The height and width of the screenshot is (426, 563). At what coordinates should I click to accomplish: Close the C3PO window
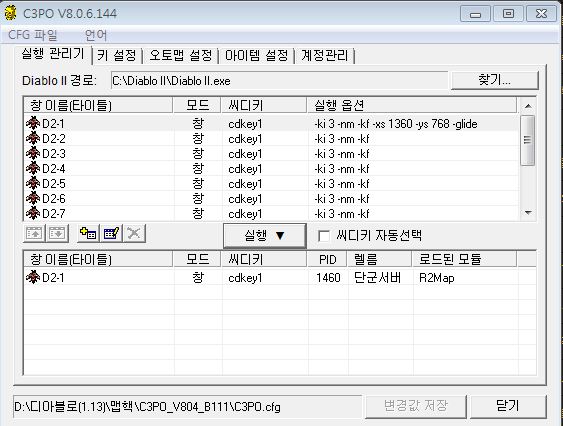pyautogui.click(x=541, y=14)
